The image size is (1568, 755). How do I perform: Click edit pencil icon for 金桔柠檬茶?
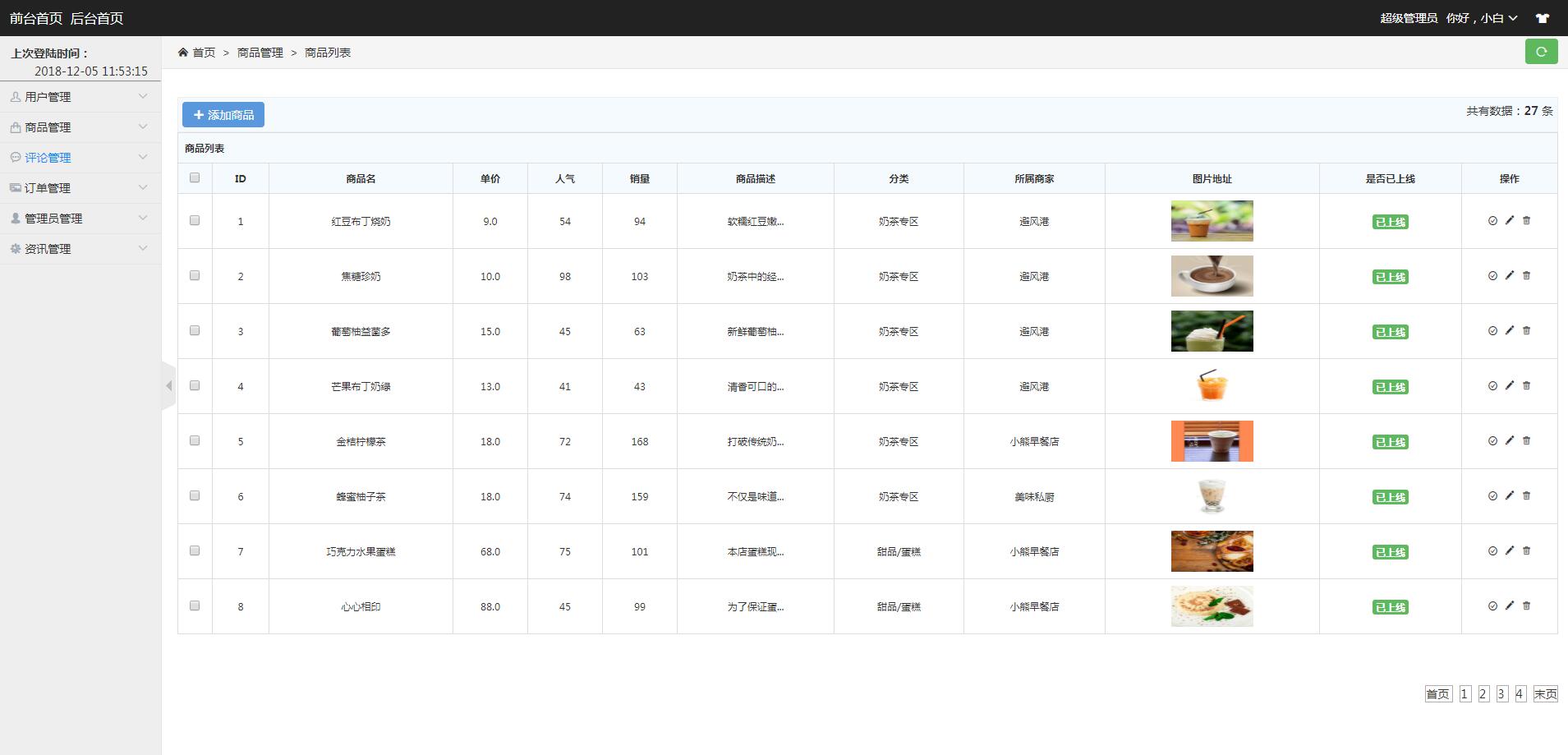coord(1509,440)
